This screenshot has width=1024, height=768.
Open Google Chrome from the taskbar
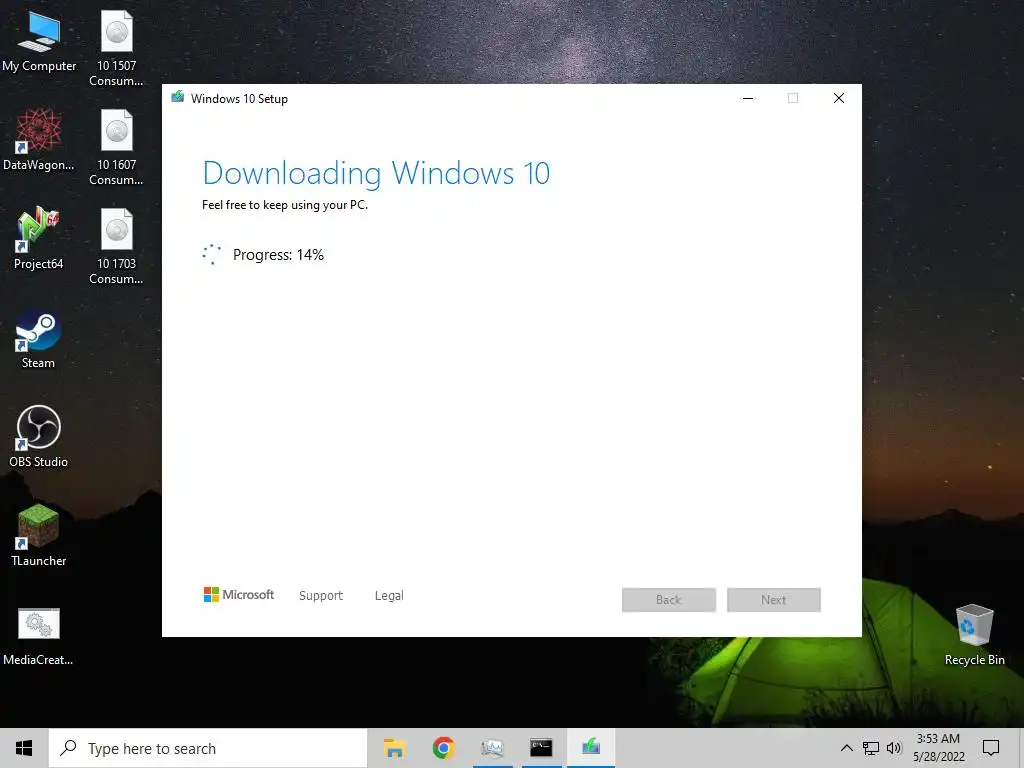click(443, 748)
